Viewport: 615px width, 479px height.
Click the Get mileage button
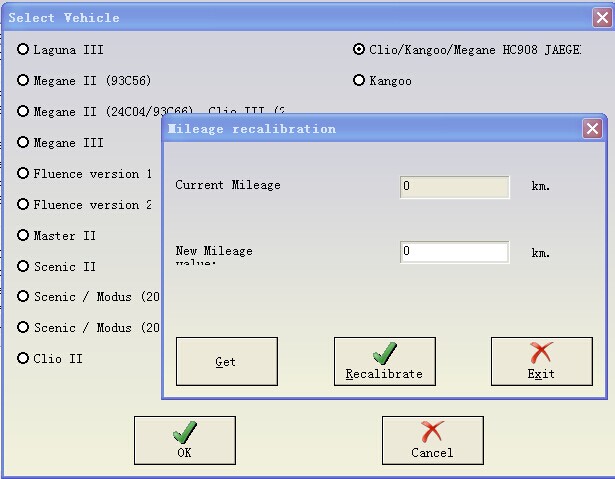pyautogui.click(x=226, y=361)
